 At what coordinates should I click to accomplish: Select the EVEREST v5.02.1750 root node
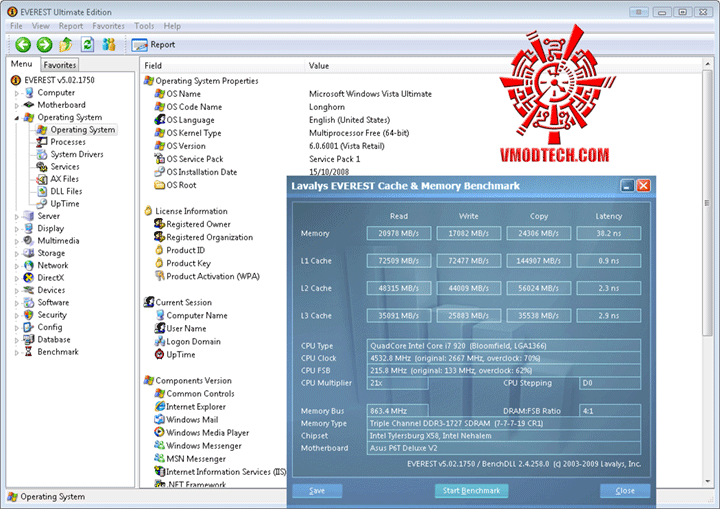59,80
